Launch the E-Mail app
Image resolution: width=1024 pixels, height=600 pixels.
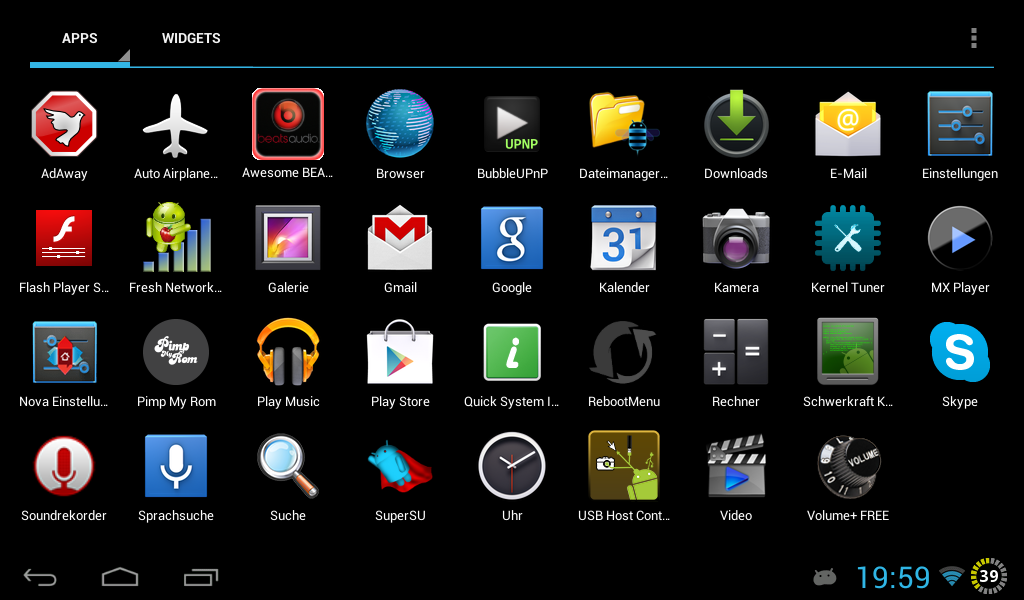[x=848, y=124]
